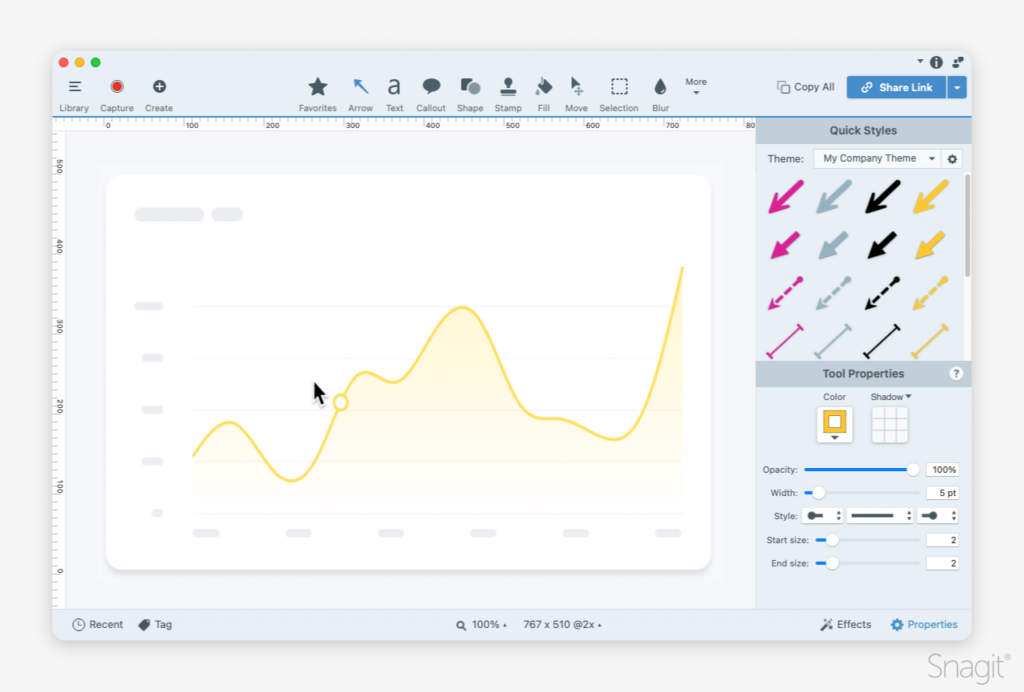Open the Style end cap dropdown
This screenshot has height=692, width=1024.
click(938, 516)
